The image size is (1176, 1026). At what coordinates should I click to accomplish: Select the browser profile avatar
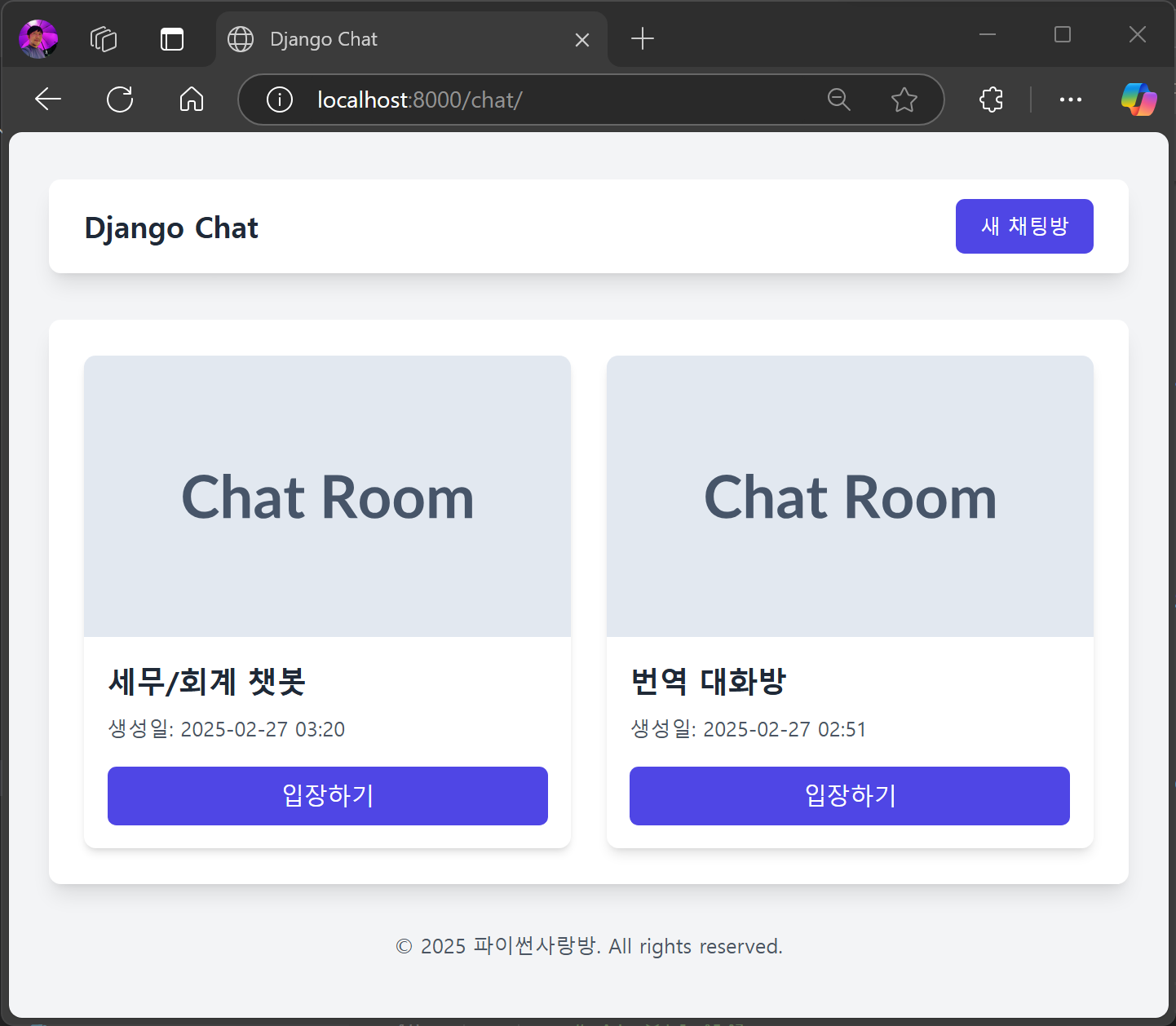point(37,38)
